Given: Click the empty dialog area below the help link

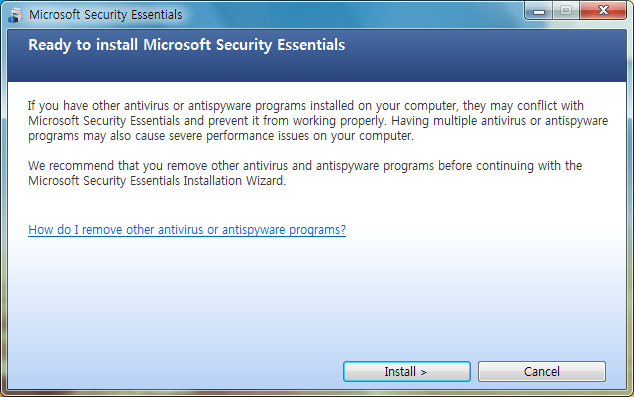Looking at the screenshot, I should 317,297.
